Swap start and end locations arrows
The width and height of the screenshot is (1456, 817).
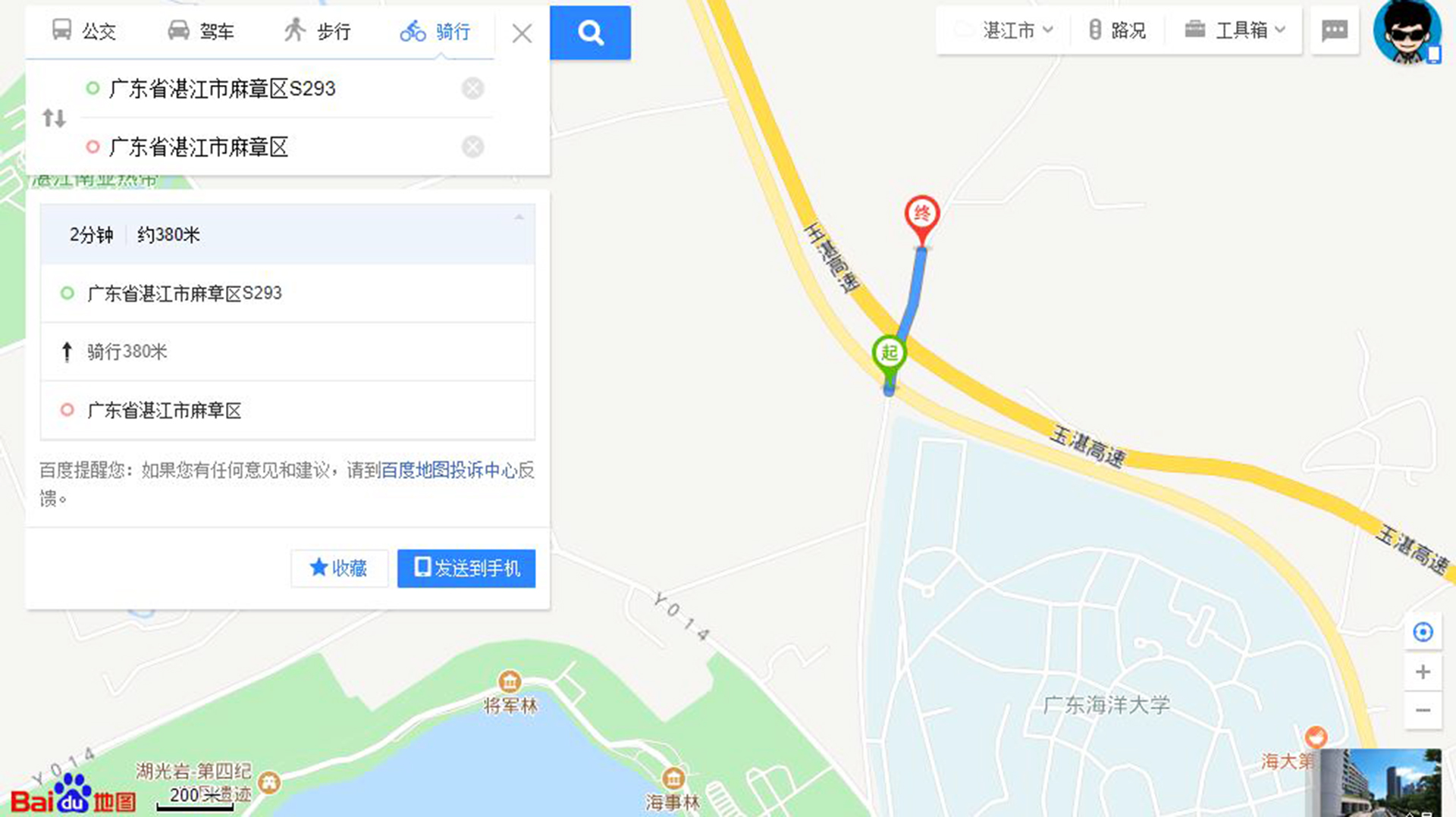(x=54, y=117)
